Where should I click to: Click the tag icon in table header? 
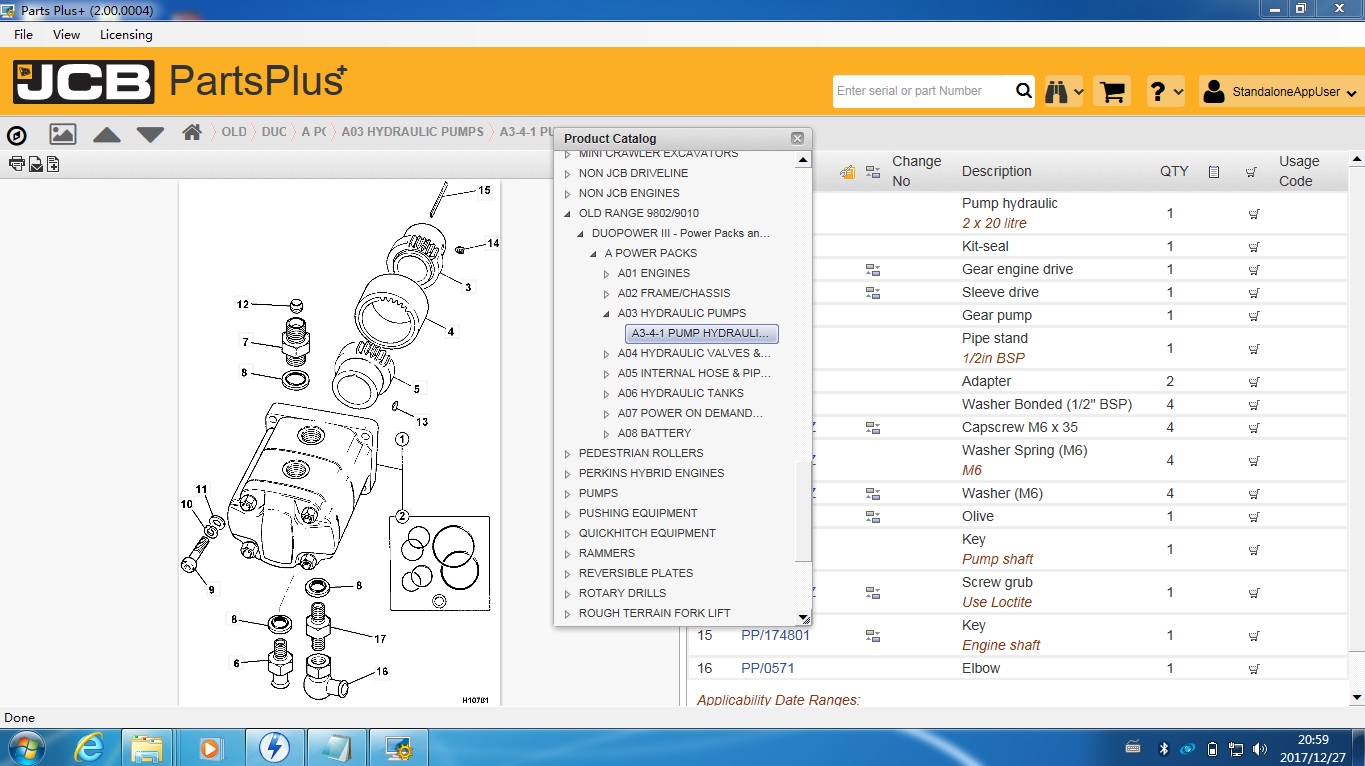point(848,172)
